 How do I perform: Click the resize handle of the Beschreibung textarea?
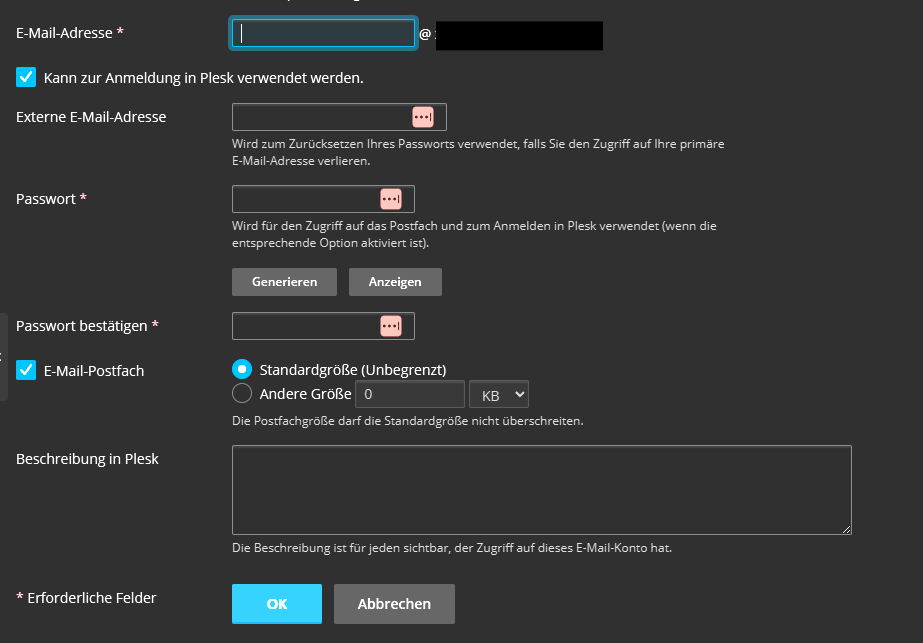tap(846, 529)
